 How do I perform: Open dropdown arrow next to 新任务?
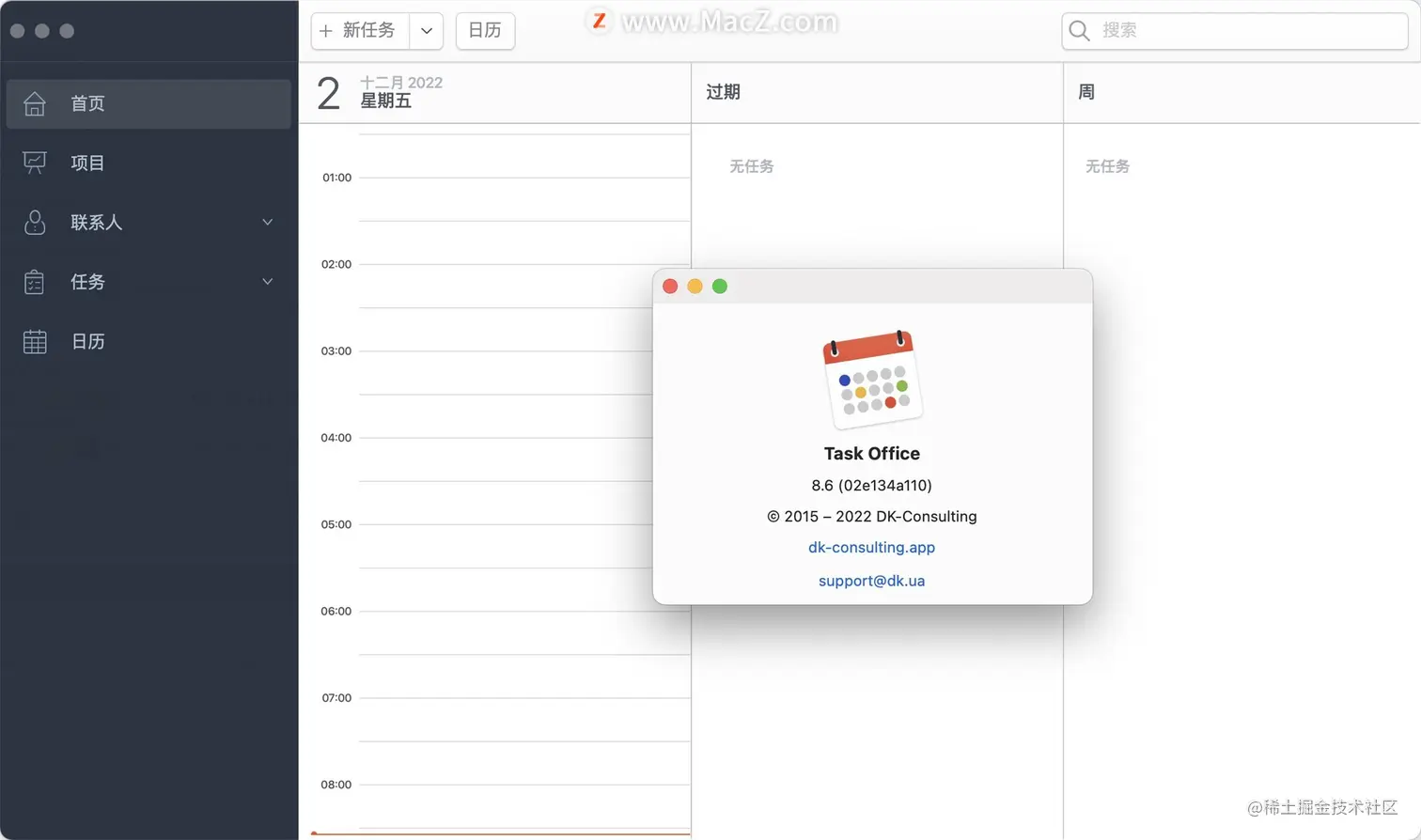pyautogui.click(x=427, y=31)
